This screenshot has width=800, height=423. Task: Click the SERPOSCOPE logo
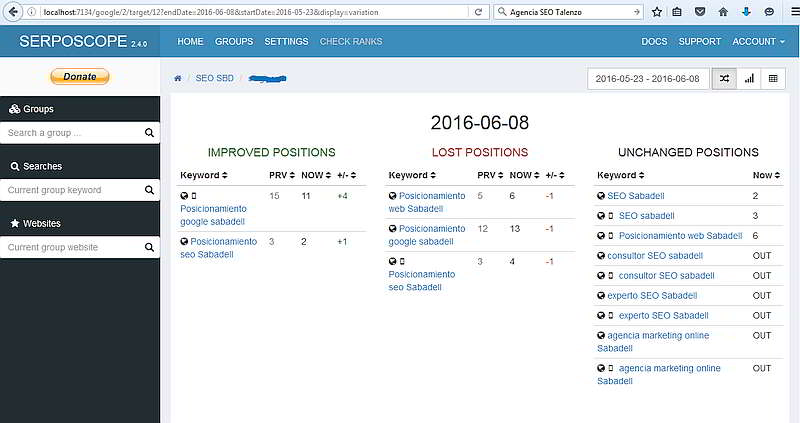coord(83,41)
